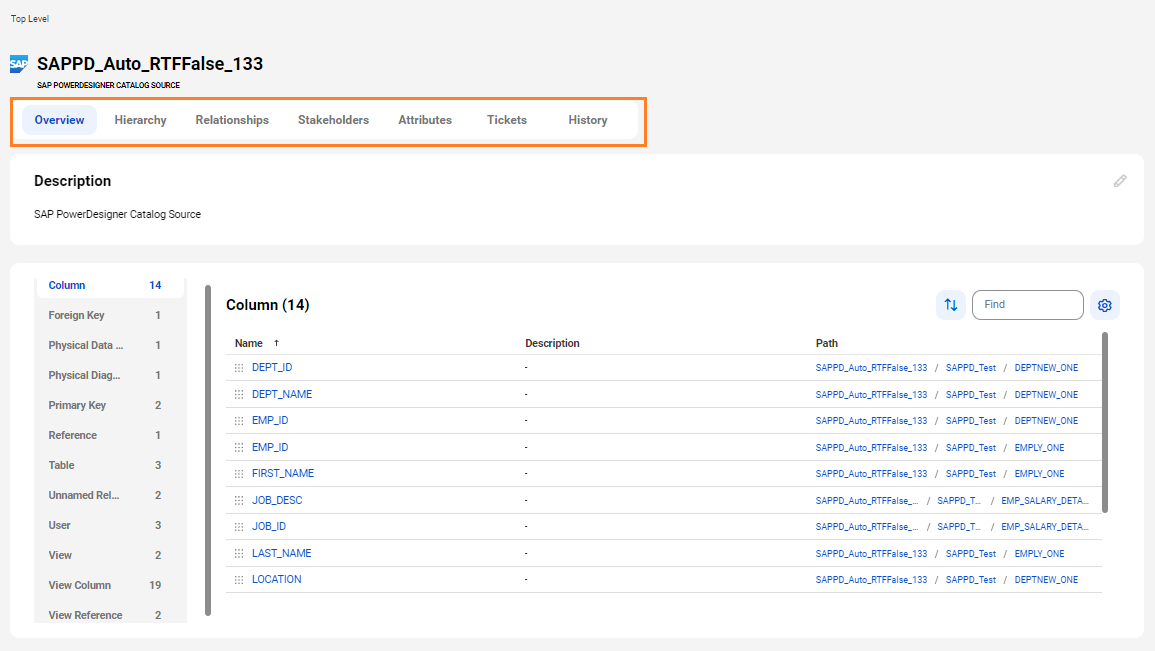The height and width of the screenshot is (651, 1155).
Task: Open the Attributes tab
Action: (x=425, y=120)
